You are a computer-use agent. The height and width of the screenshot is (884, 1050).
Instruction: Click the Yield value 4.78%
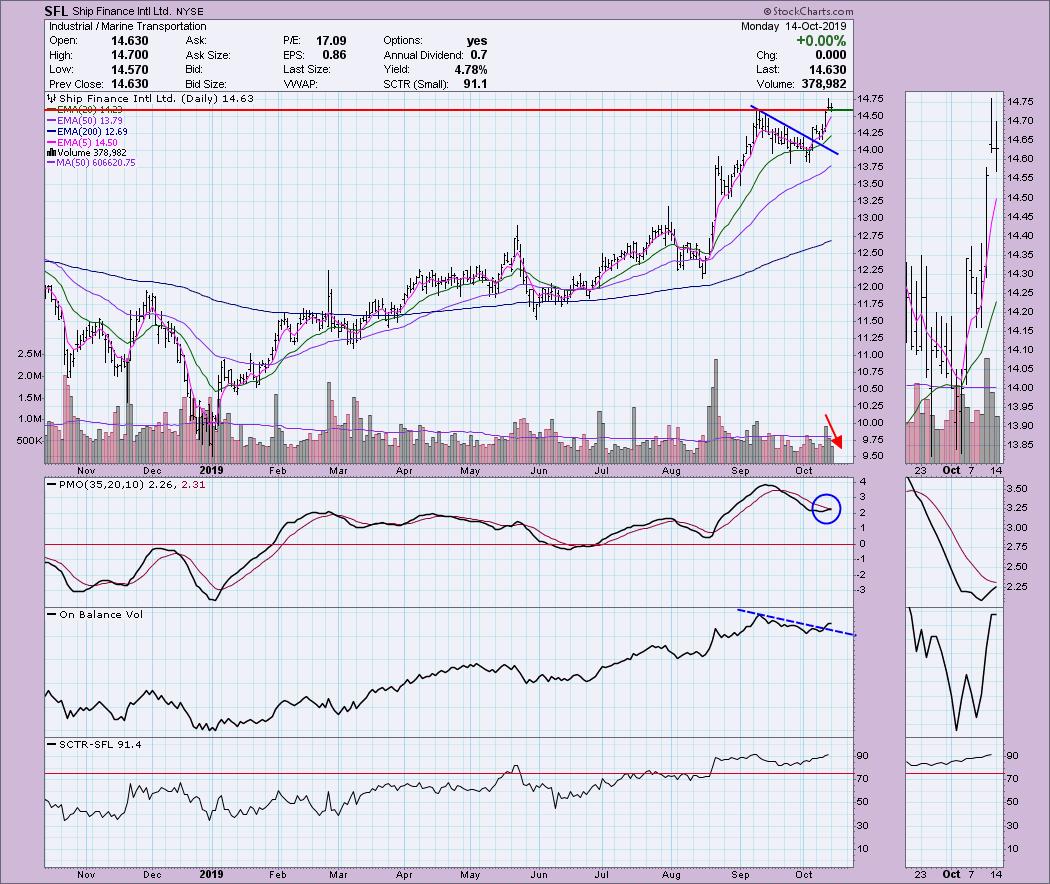click(x=471, y=70)
